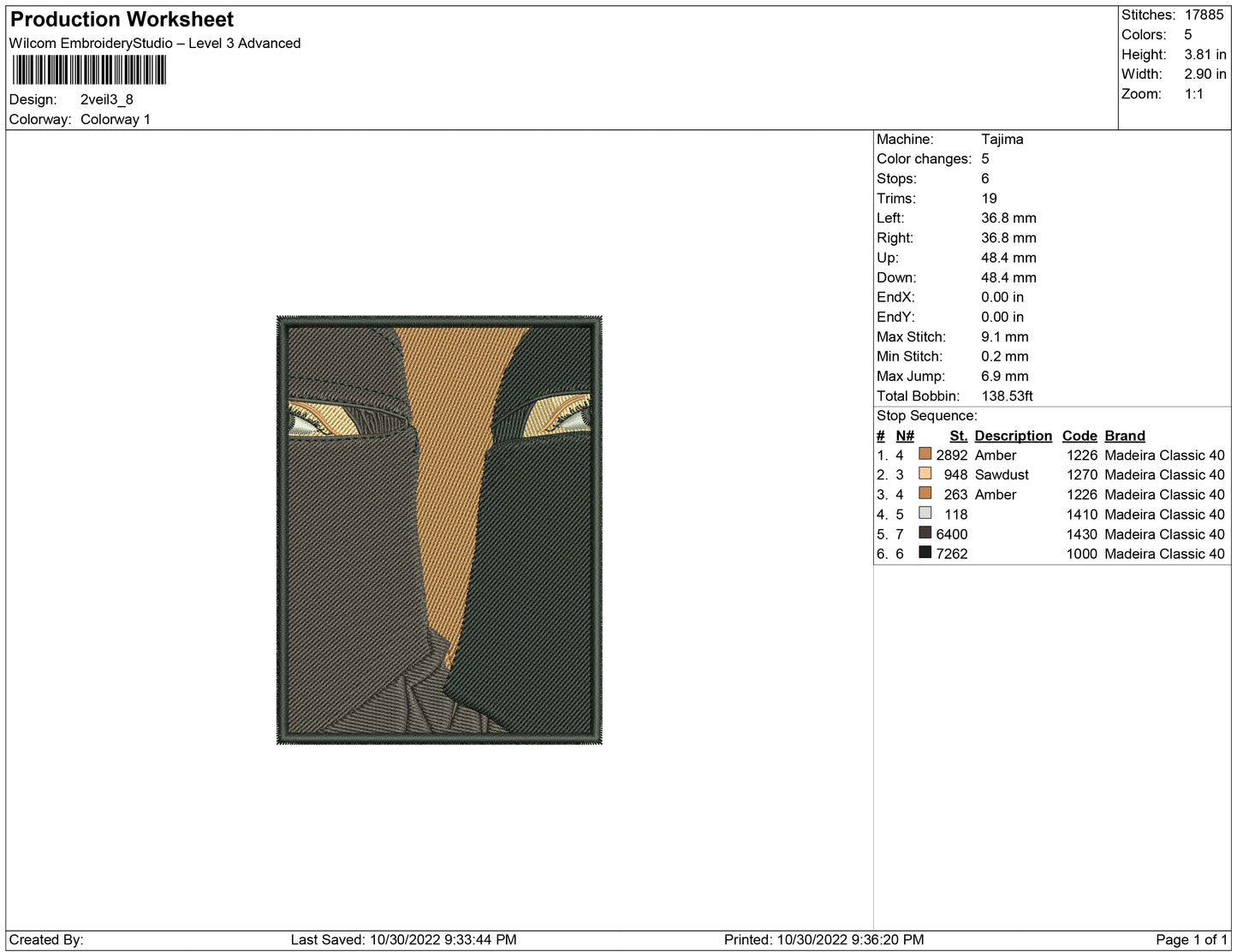Select the light gray swatch for code 1410
This screenshot has height=952, width=1237.
coord(925,513)
